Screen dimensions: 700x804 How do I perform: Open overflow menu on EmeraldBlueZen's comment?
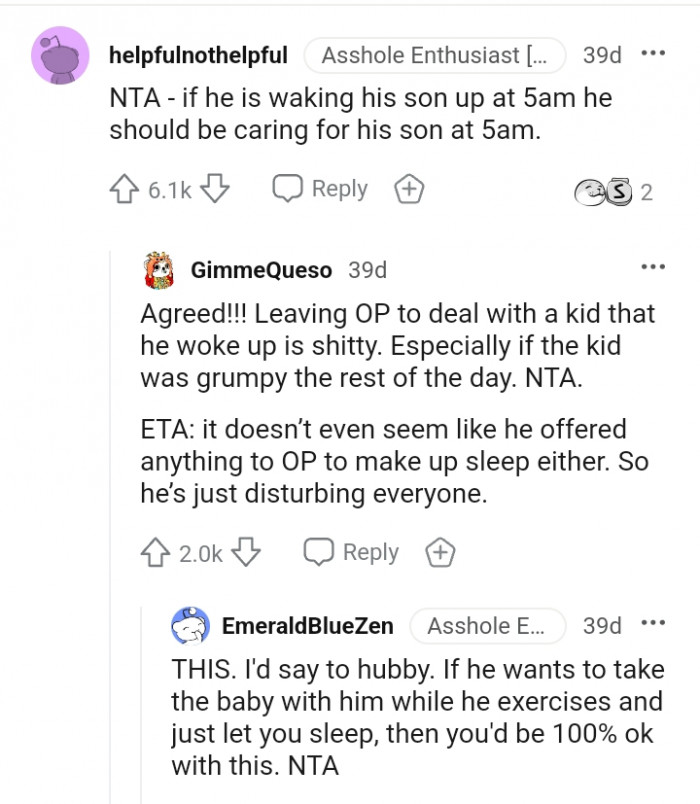pyautogui.click(x=655, y=623)
